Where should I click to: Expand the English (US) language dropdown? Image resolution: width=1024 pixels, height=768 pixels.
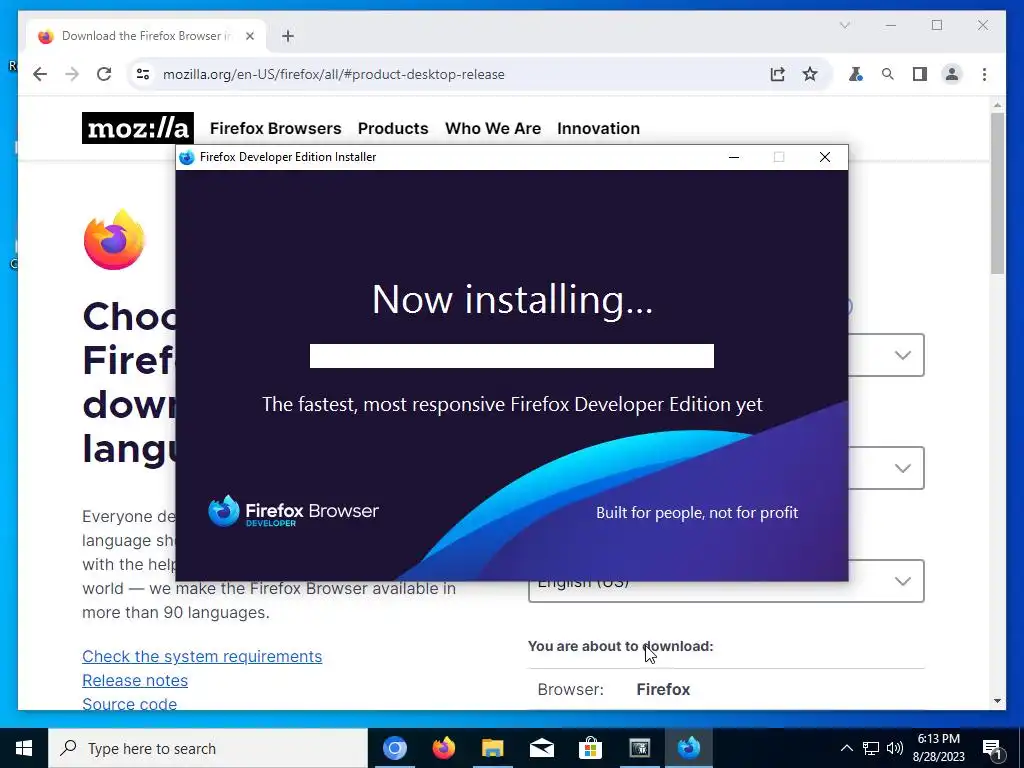(x=726, y=581)
